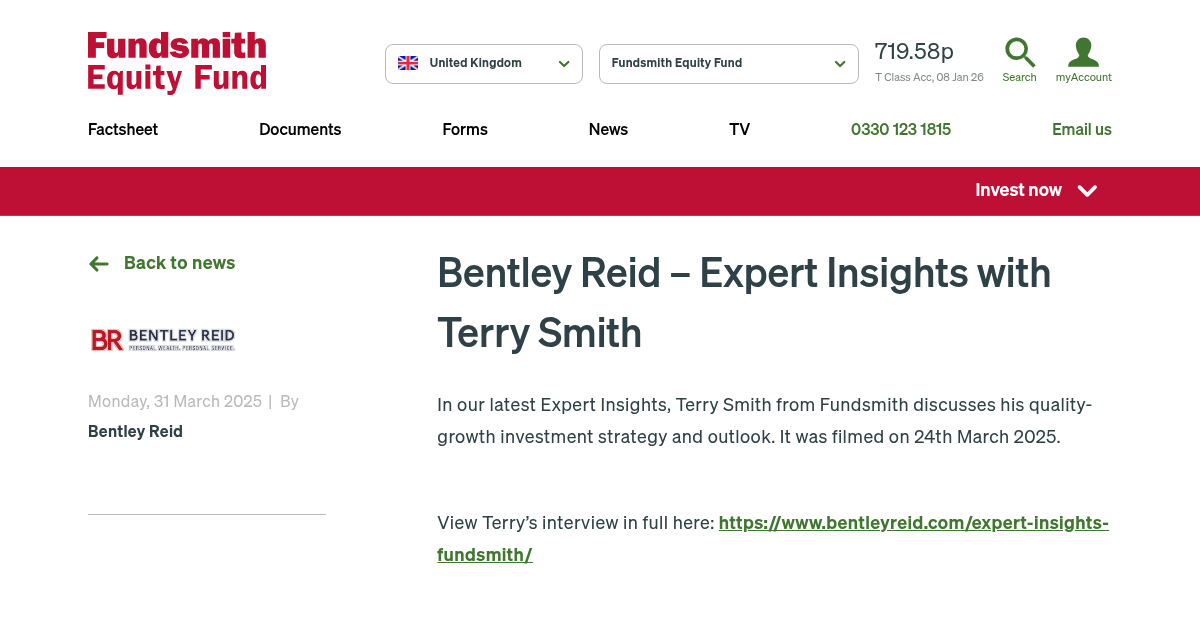Open the Factsheet menu item
The image size is (1200, 627).
[122, 129]
